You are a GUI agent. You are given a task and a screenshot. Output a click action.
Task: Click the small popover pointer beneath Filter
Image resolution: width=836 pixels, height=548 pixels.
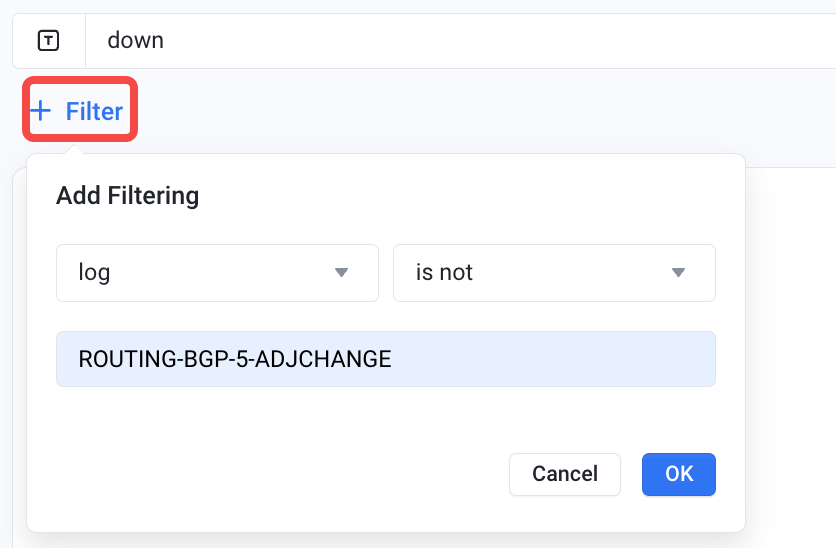74,149
